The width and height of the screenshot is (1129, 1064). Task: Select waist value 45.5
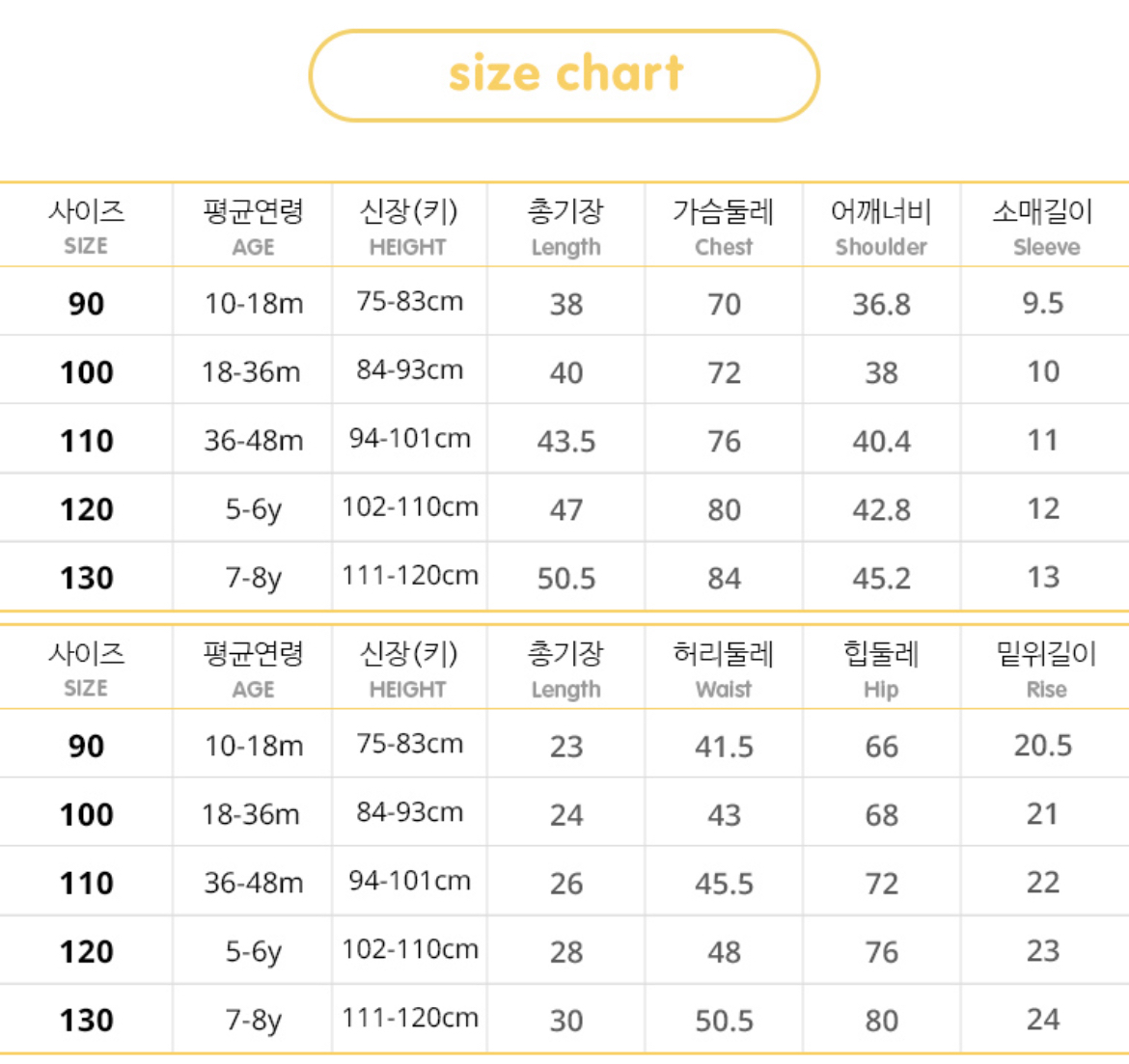[724, 884]
